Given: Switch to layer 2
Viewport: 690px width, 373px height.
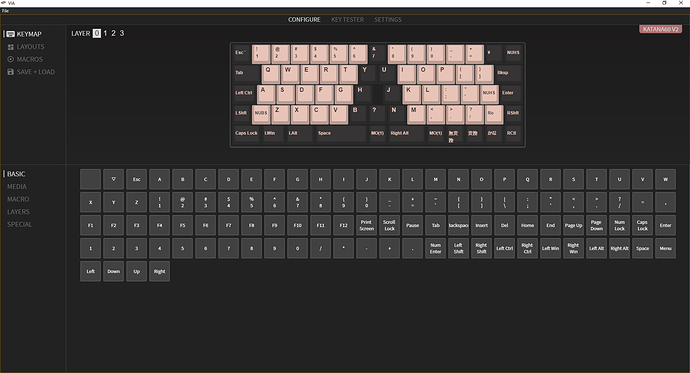Looking at the screenshot, I should coord(114,33).
